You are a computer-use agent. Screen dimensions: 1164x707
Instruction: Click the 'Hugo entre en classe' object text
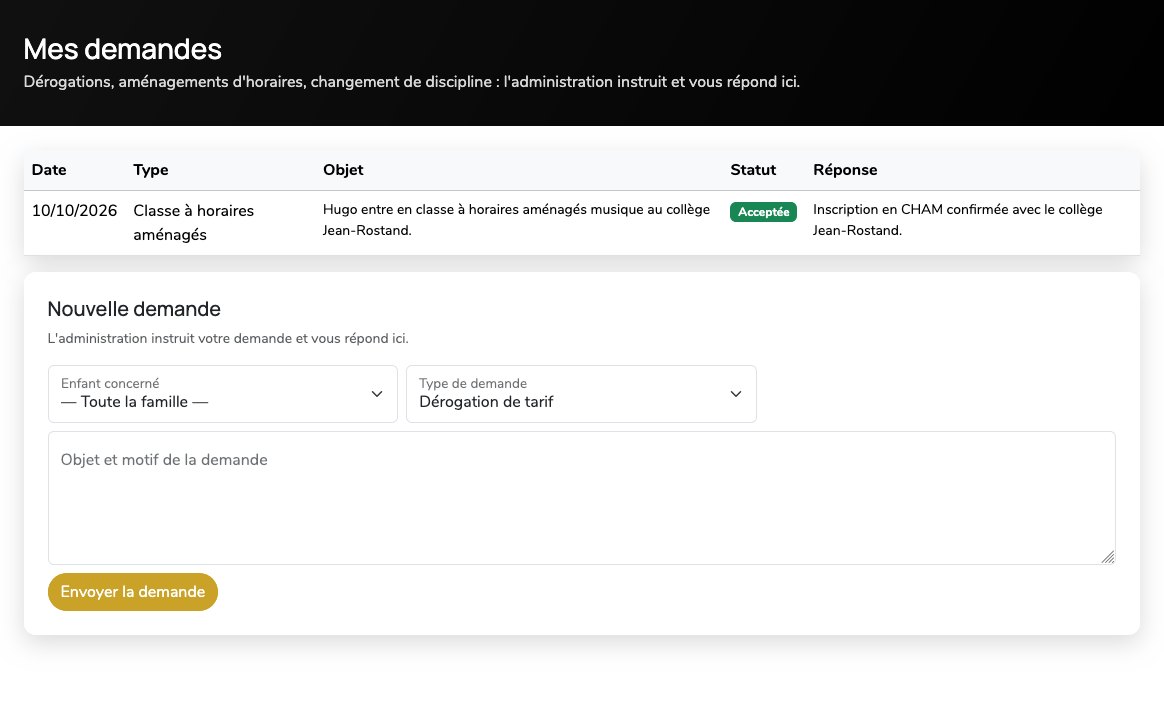tap(516, 220)
